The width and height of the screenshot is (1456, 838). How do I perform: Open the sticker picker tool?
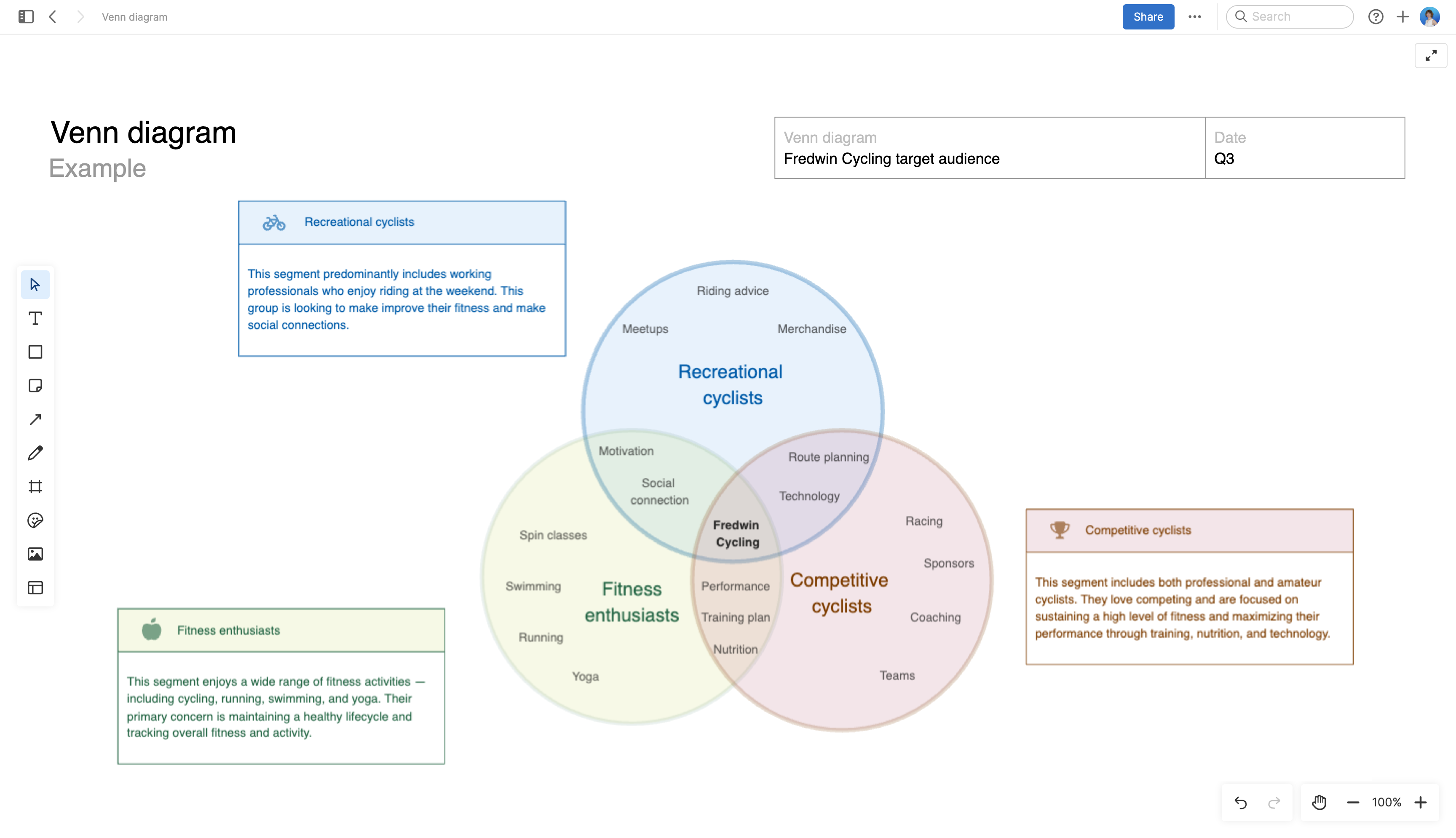[35, 520]
